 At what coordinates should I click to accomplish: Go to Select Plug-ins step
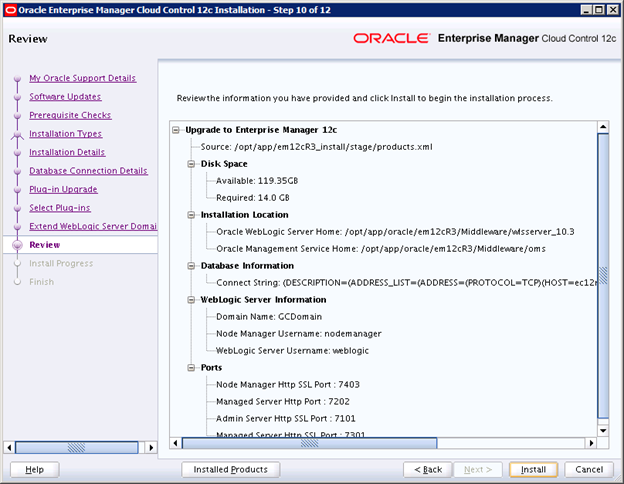click(x=60, y=208)
